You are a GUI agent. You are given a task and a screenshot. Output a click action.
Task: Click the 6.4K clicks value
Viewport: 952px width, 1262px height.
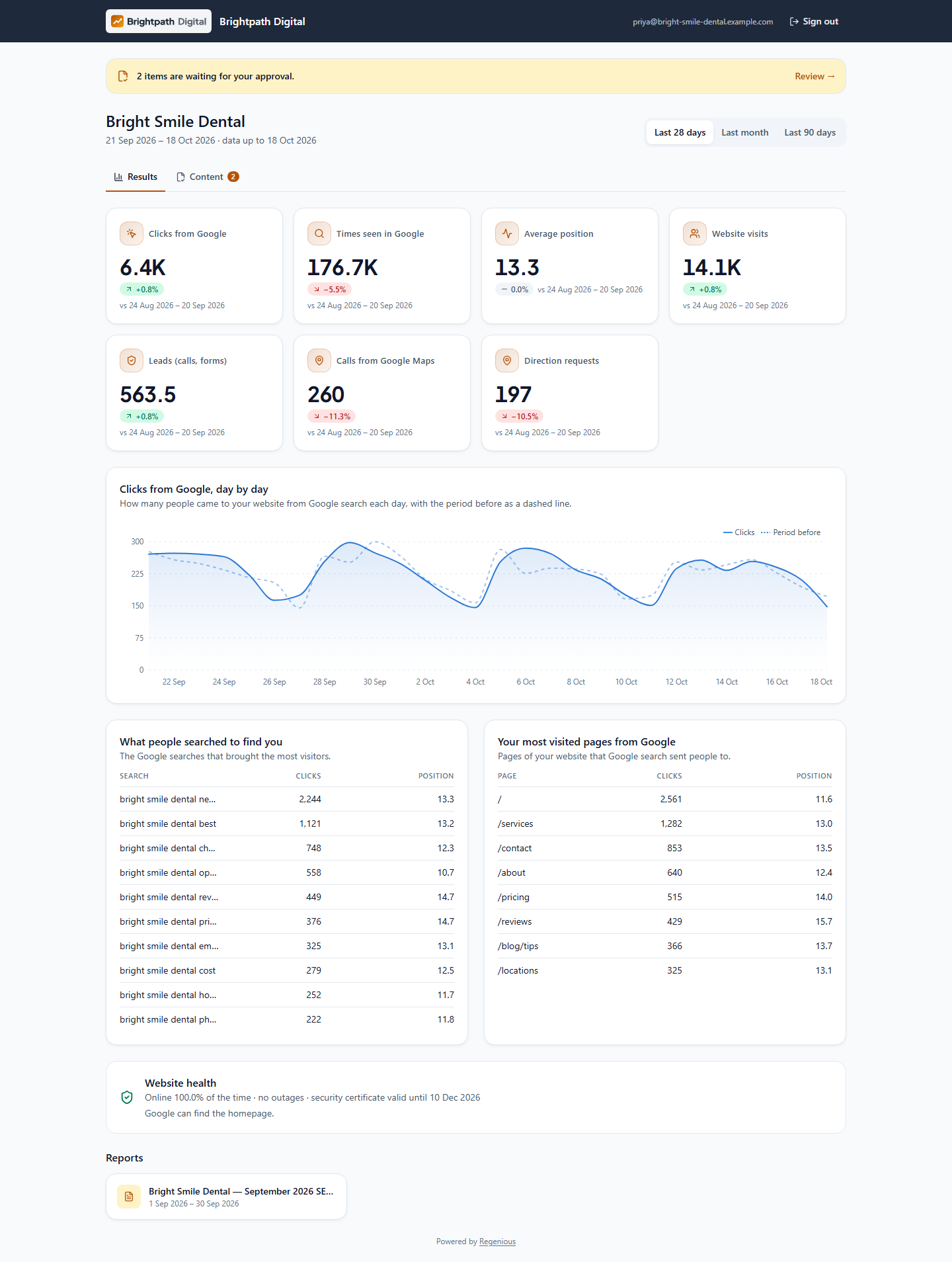point(143,267)
